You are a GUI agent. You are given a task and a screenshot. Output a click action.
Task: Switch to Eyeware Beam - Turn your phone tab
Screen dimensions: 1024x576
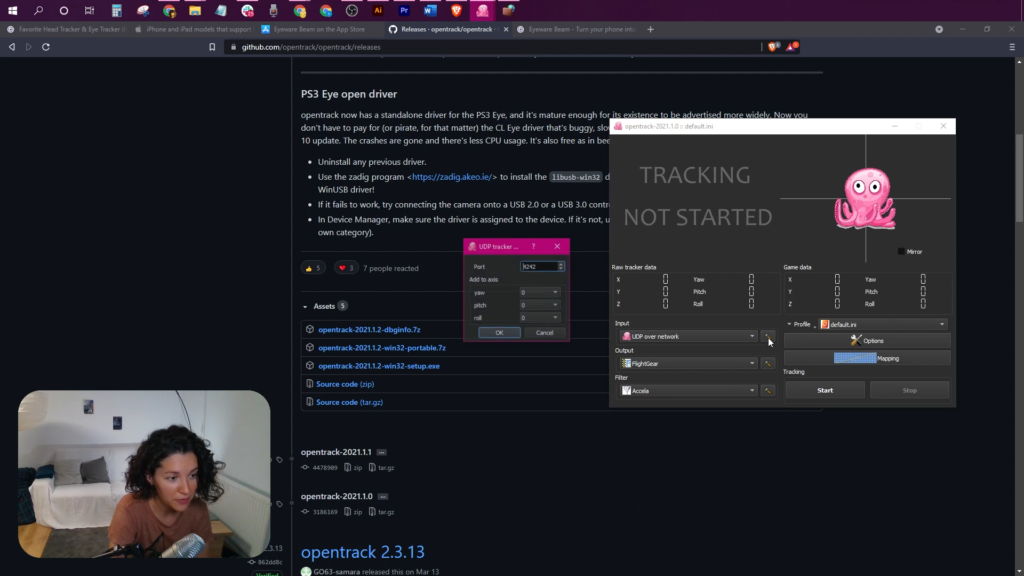(577, 29)
